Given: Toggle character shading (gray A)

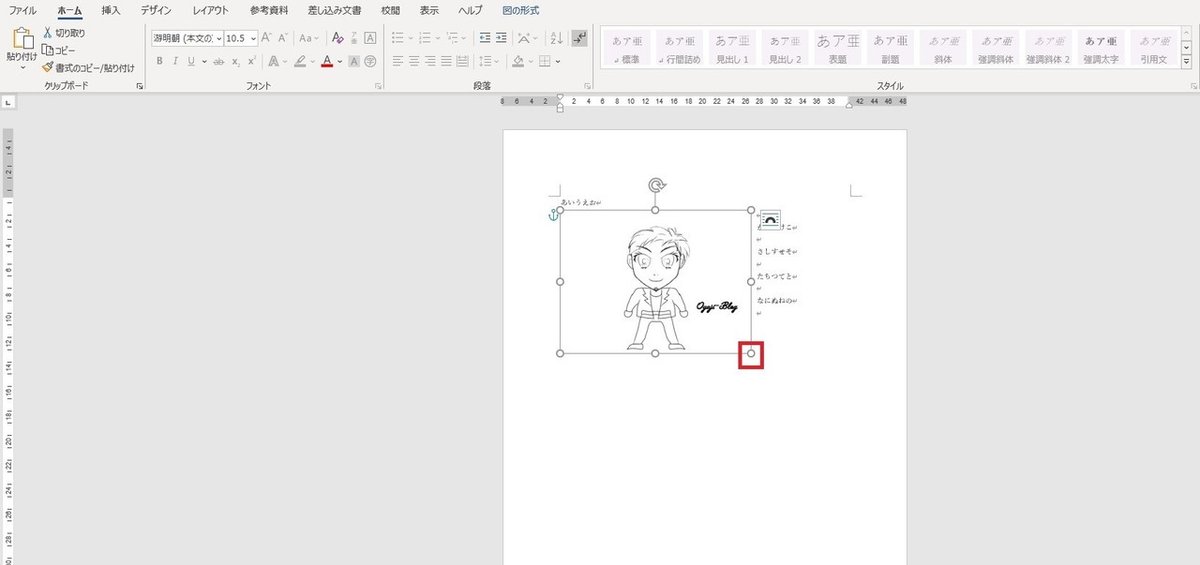Looking at the screenshot, I should tap(354, 61).
